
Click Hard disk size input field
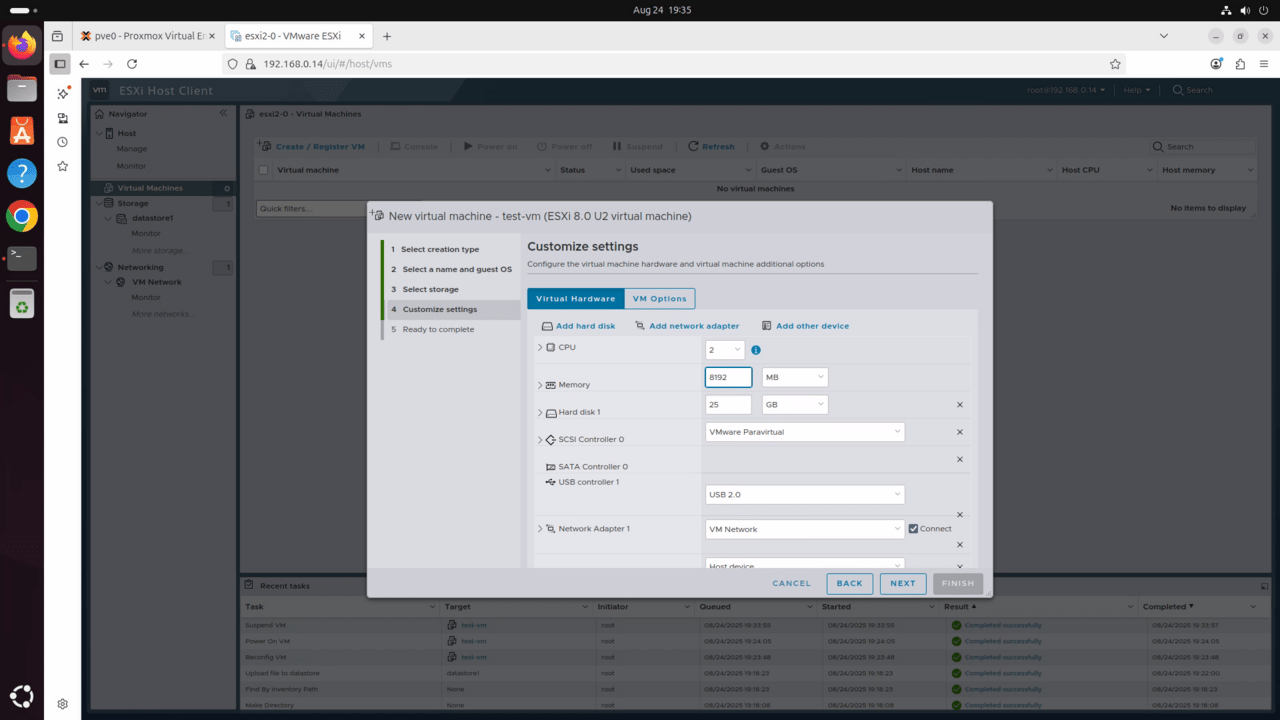[x=728, y=404]
